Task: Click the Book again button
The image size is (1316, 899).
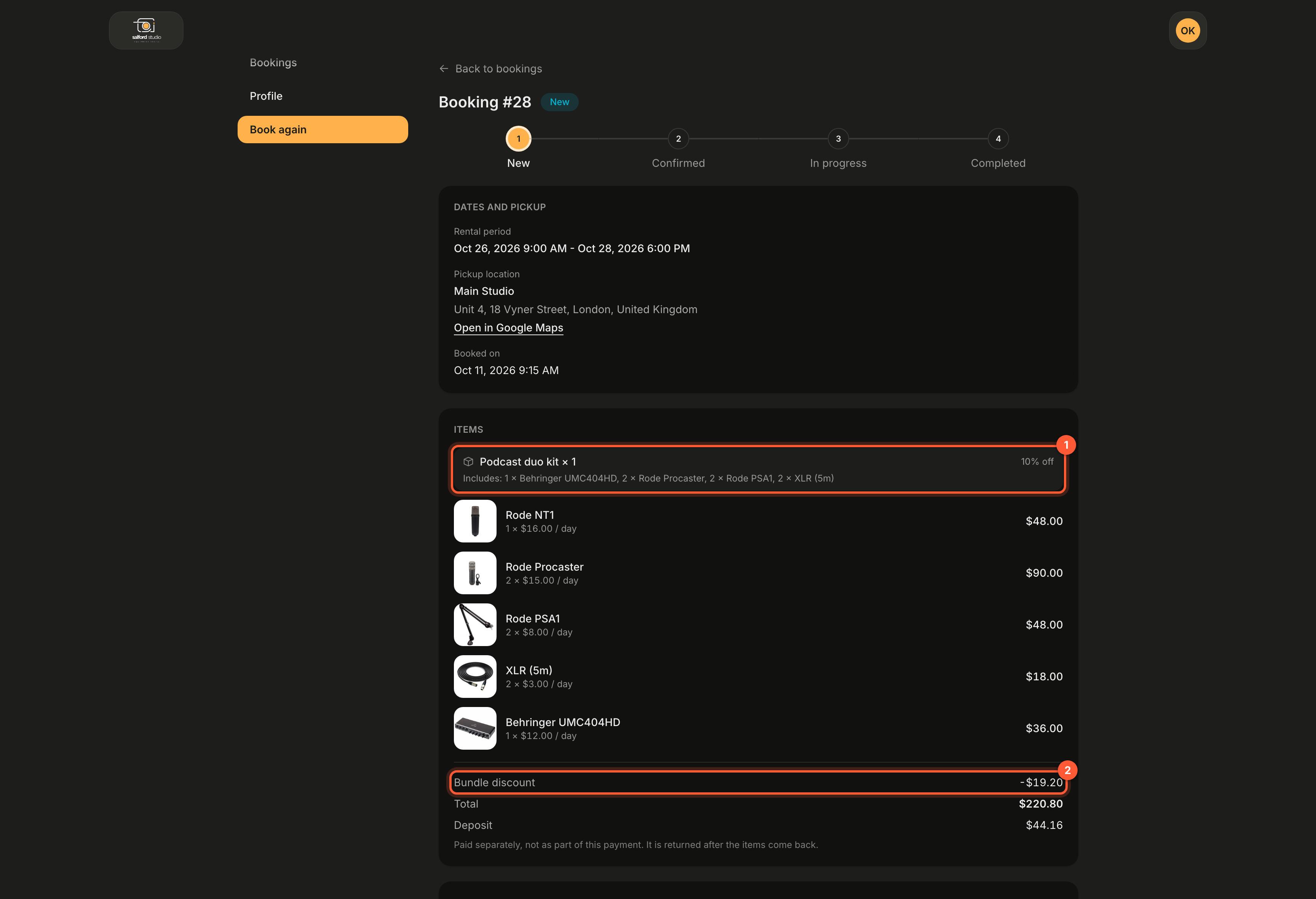Action: (323, 129)
